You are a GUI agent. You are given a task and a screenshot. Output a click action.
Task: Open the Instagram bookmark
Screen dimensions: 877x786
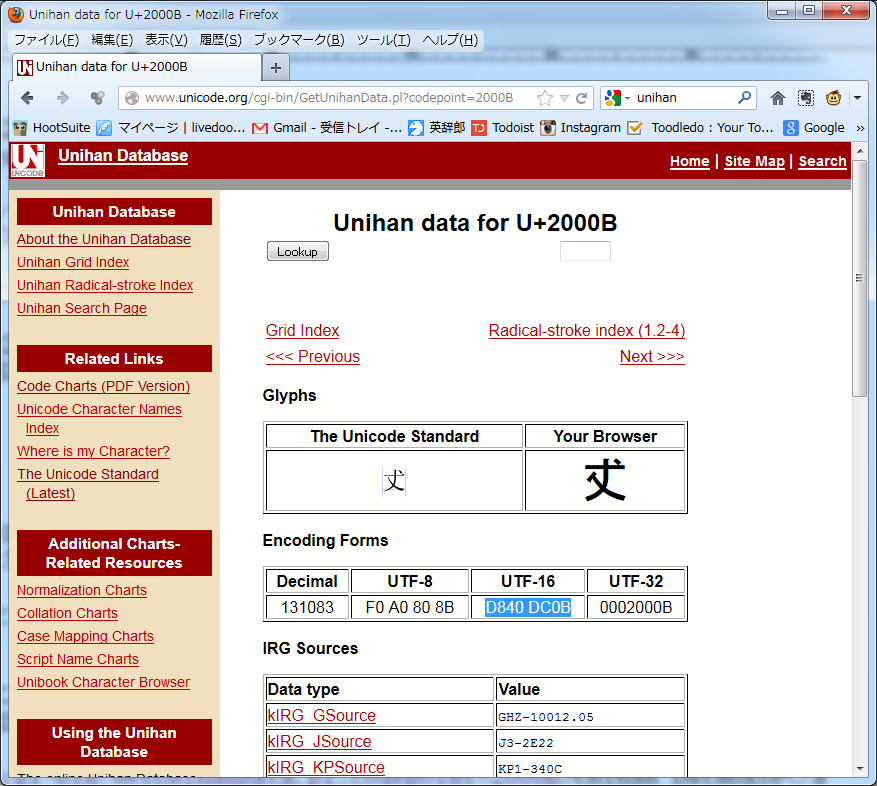(581, 128)
